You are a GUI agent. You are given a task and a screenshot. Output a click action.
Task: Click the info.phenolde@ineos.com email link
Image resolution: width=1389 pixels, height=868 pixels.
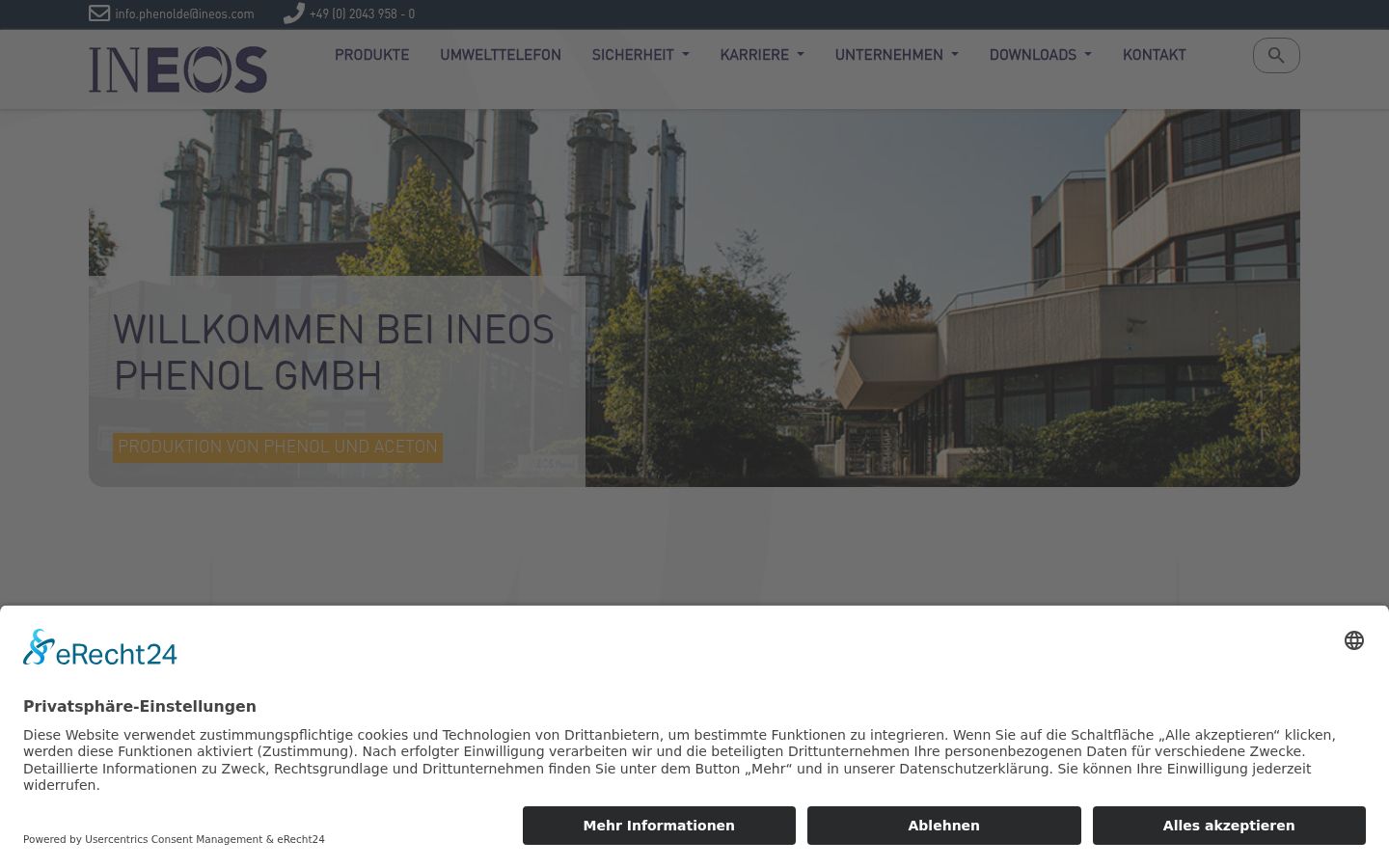184,14
